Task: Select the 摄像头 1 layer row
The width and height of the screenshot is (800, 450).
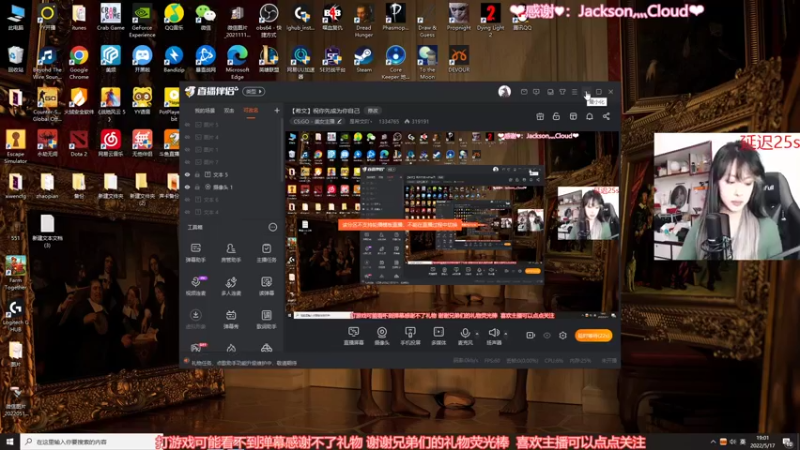Action: tap(231, 187)
